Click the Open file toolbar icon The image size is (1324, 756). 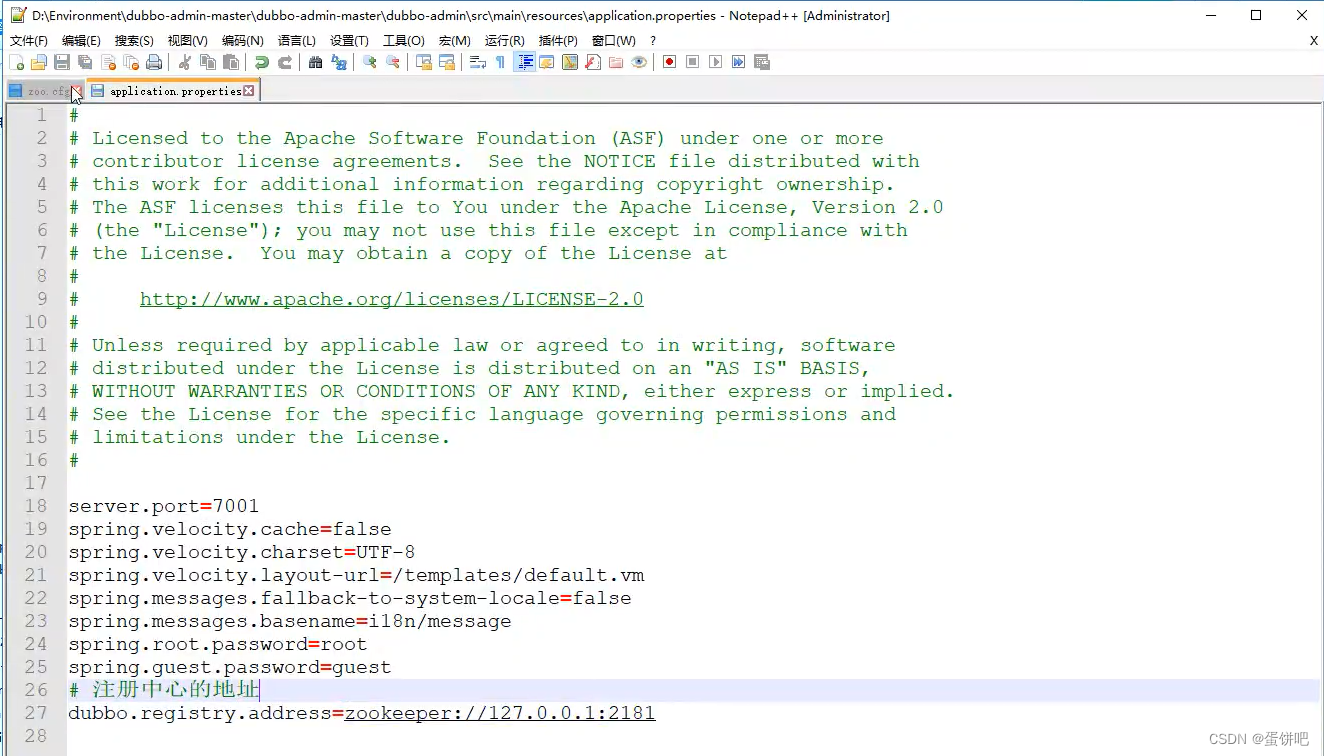(39, 62)
